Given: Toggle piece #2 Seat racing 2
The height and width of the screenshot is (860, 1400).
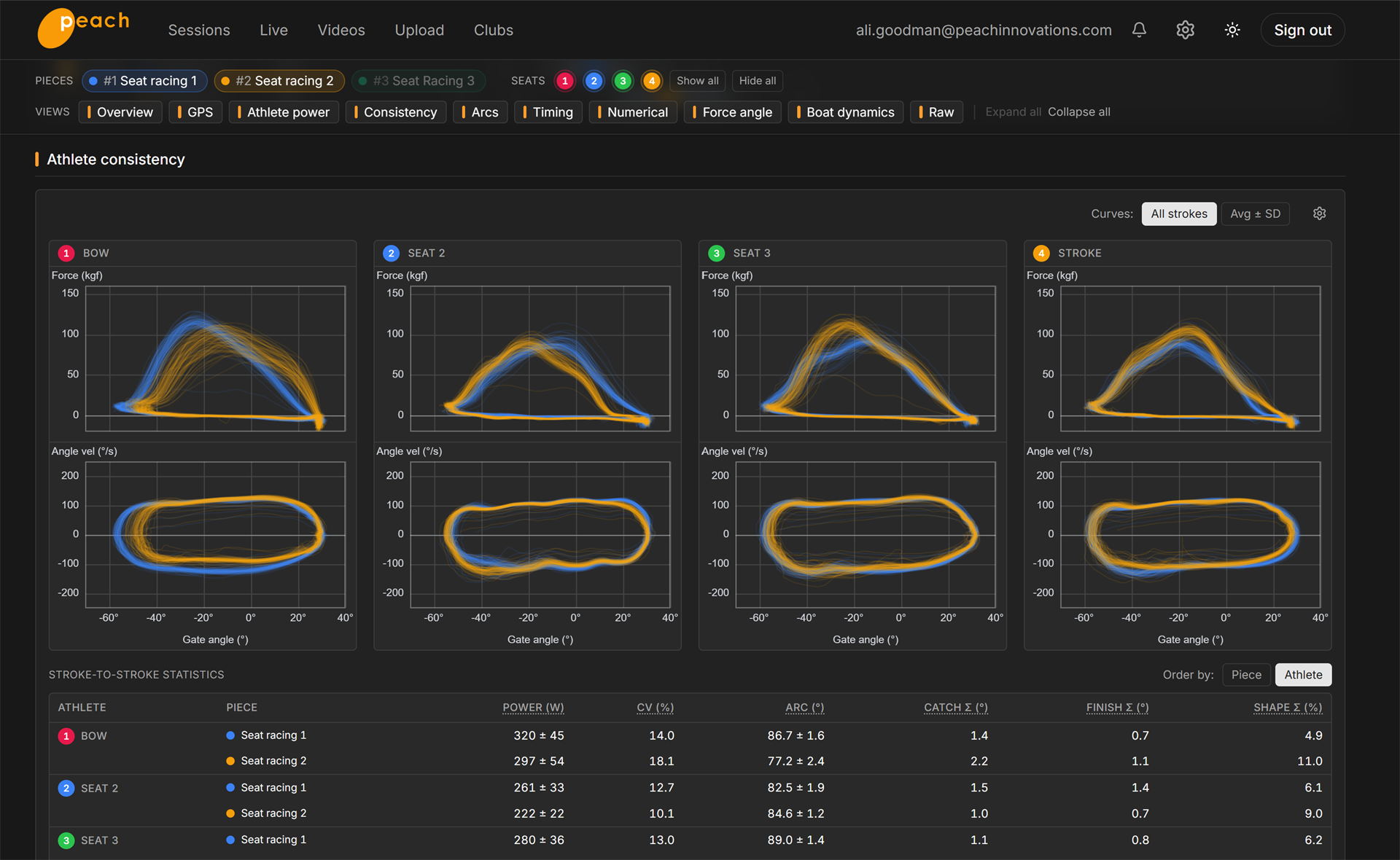Looking at the screenshot, I should [279, 81].
